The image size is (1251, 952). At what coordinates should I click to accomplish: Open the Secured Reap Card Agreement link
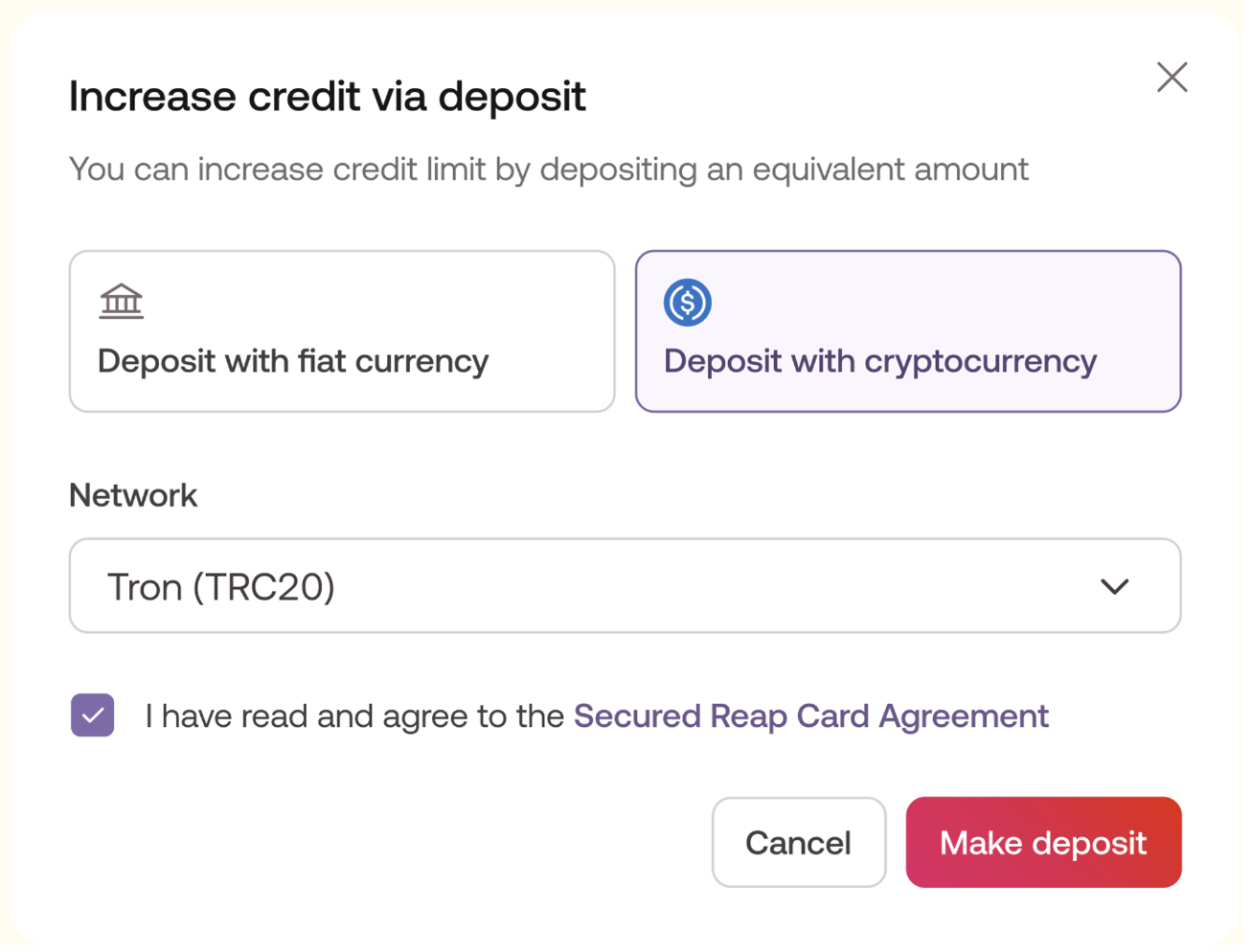coord(810,716)
